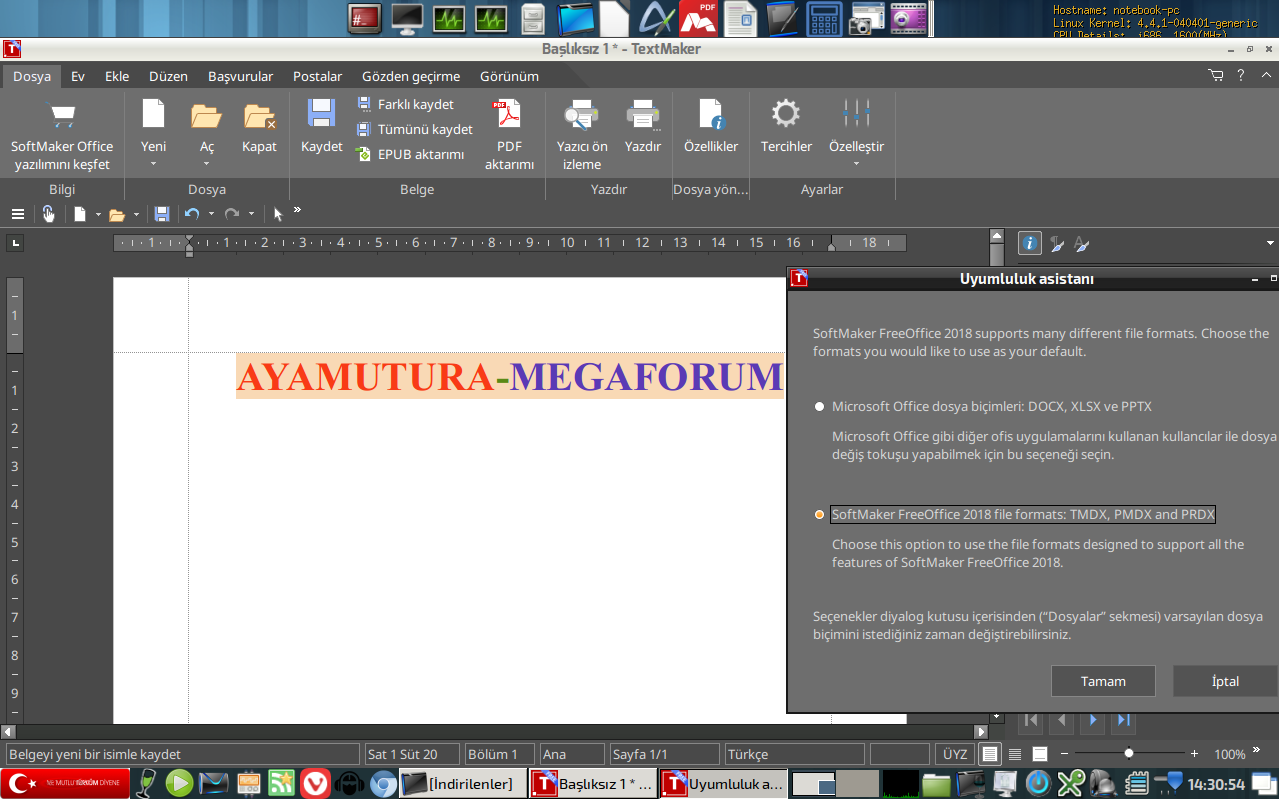Select SoftMaker FreeOffice 2018 file formats radio

[x=820, y=515]
